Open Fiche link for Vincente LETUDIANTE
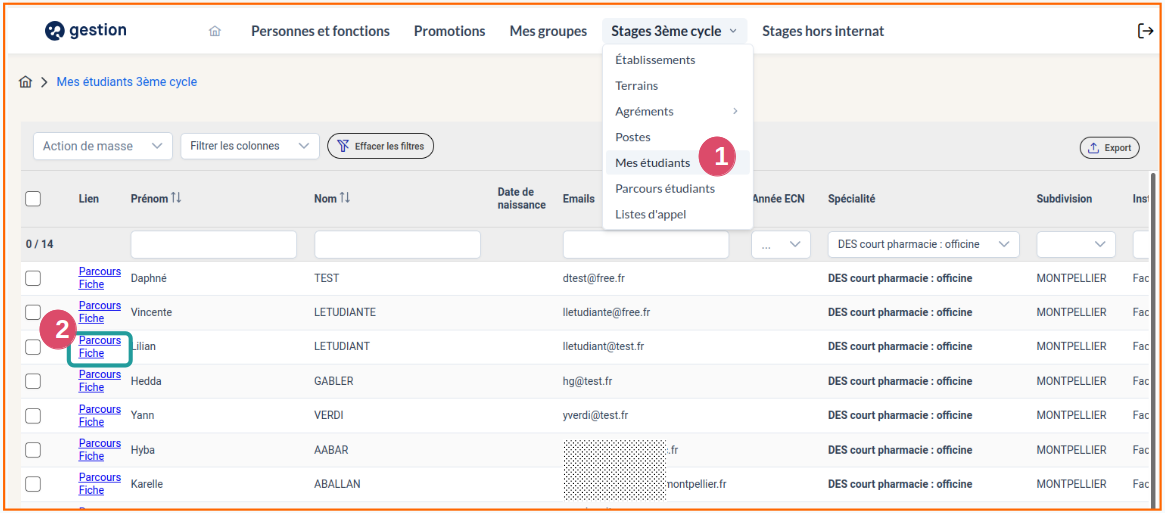The height and width of the screenshot is (513, 1165). tap(91, 318)
